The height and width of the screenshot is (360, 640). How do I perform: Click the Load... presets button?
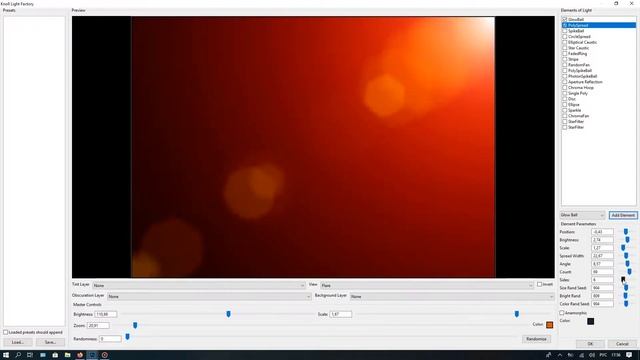pyautogui.click(x=18, y=342)
